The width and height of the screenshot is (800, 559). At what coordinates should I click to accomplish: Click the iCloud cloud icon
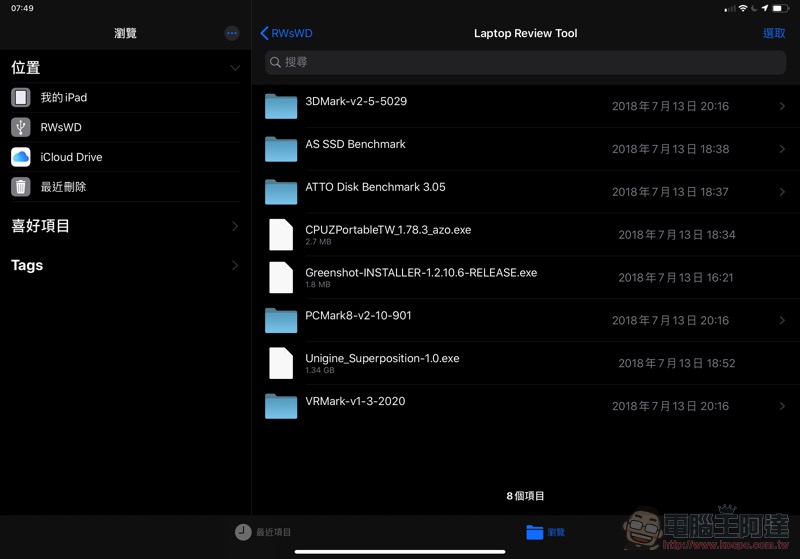click(21, 157)
